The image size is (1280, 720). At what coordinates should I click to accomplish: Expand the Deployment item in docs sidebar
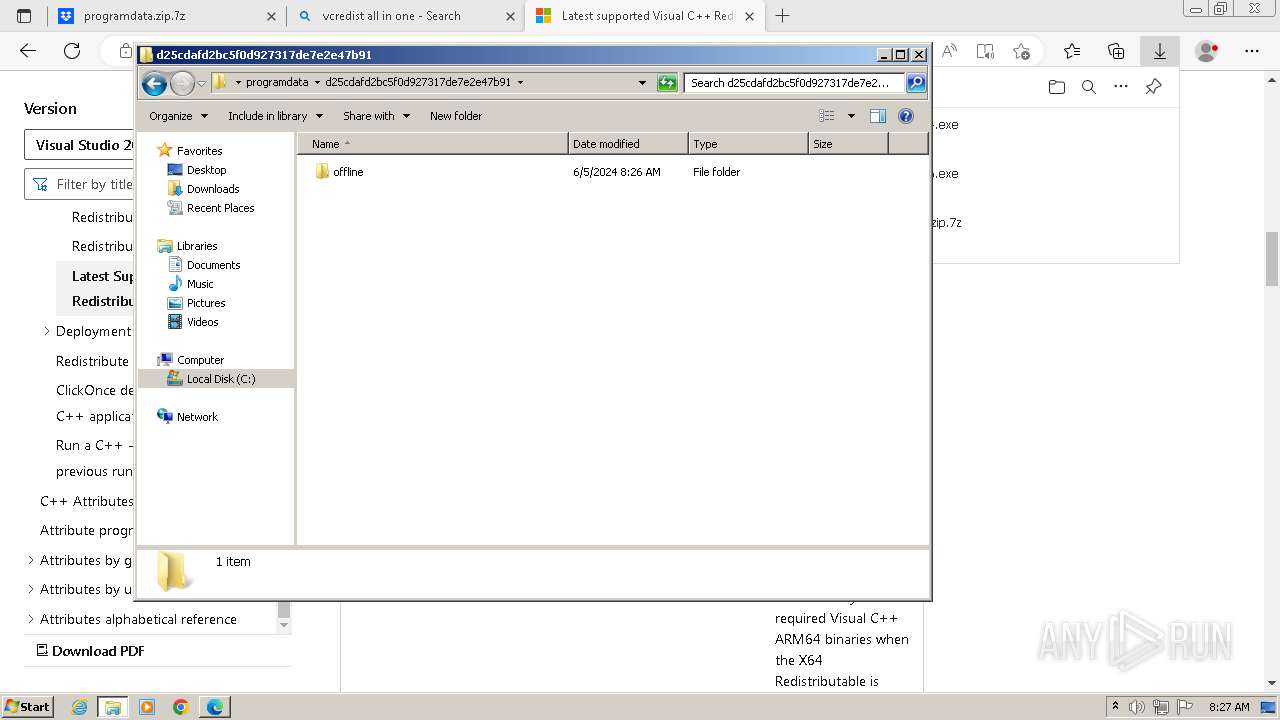coord(46,331)
